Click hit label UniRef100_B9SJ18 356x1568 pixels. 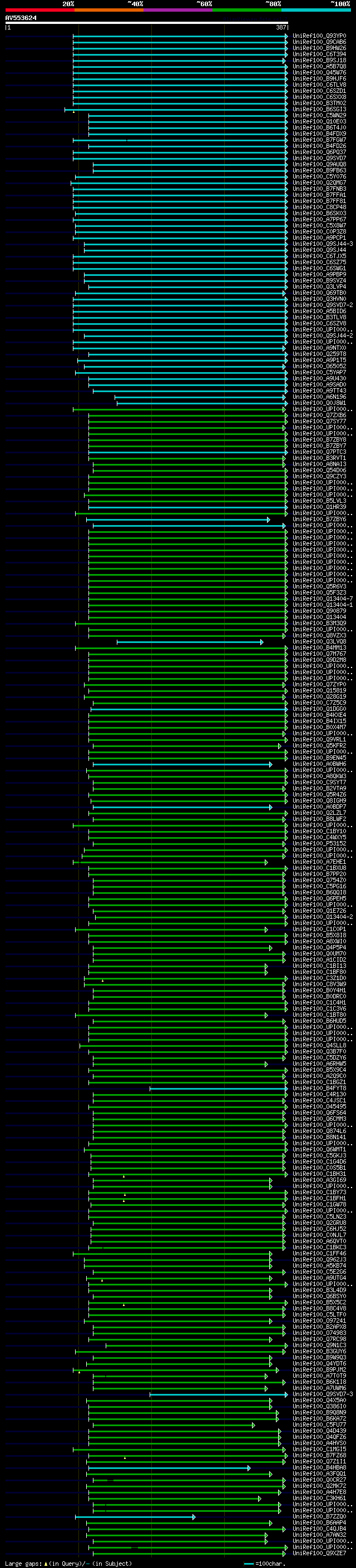[319, 60]
